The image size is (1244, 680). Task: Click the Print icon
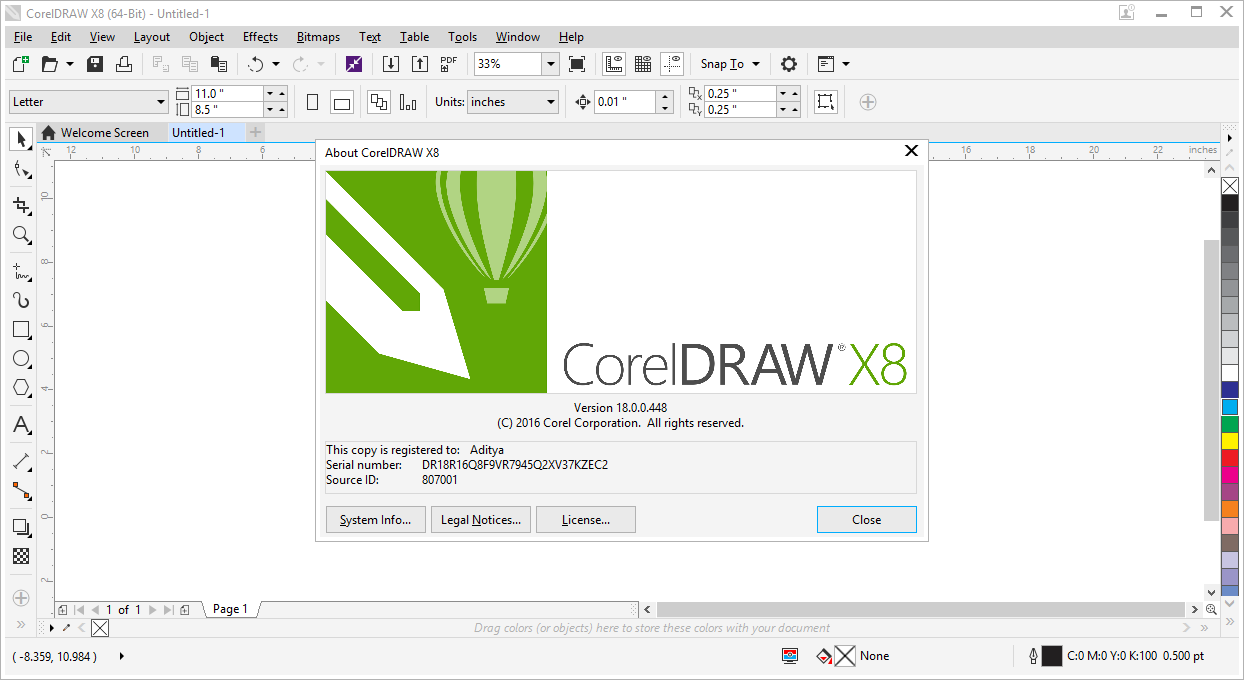click(x=124, y=64)
